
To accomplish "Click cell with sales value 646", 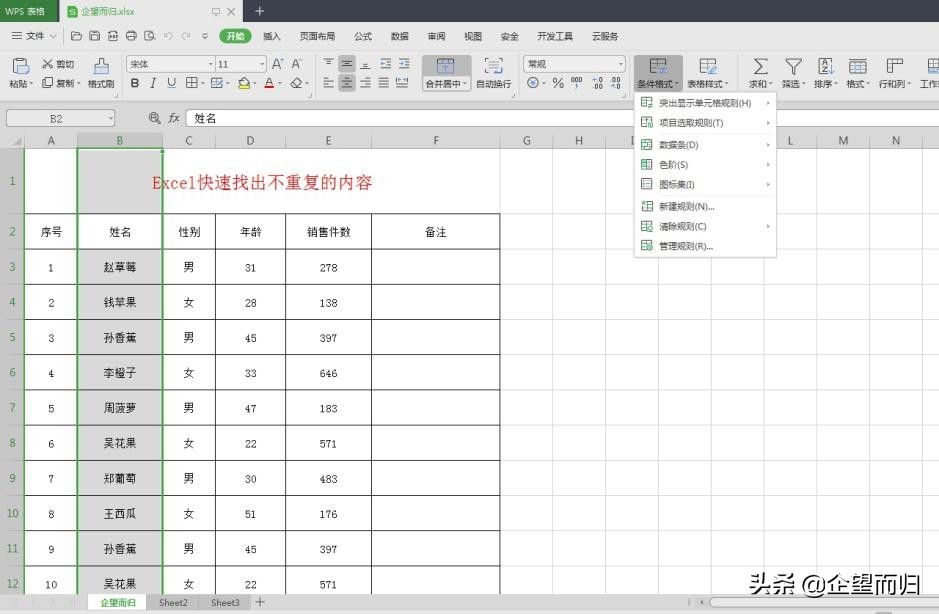I will pyautogui.click(x=328, y=373).
